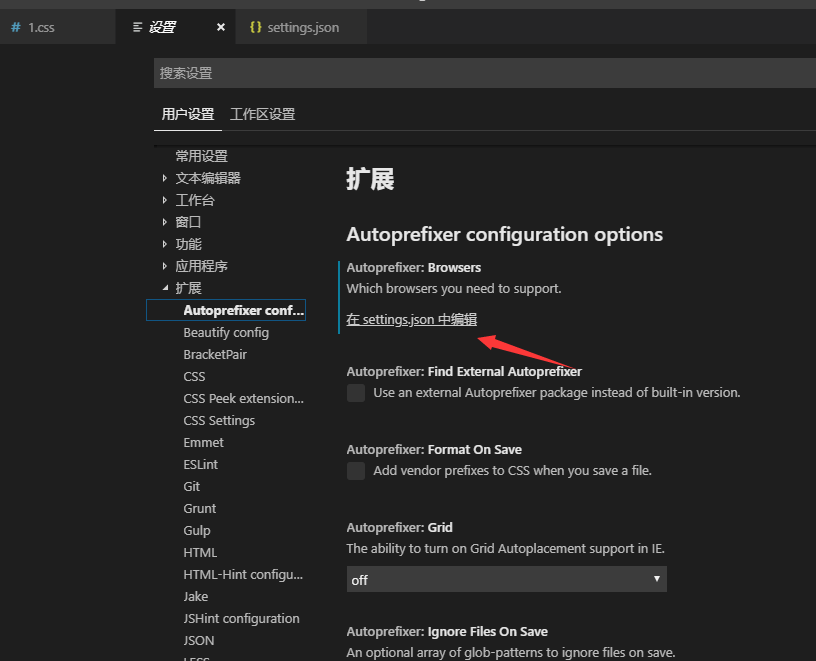Click Autoprefixer configuration options heading

(505, 235)
